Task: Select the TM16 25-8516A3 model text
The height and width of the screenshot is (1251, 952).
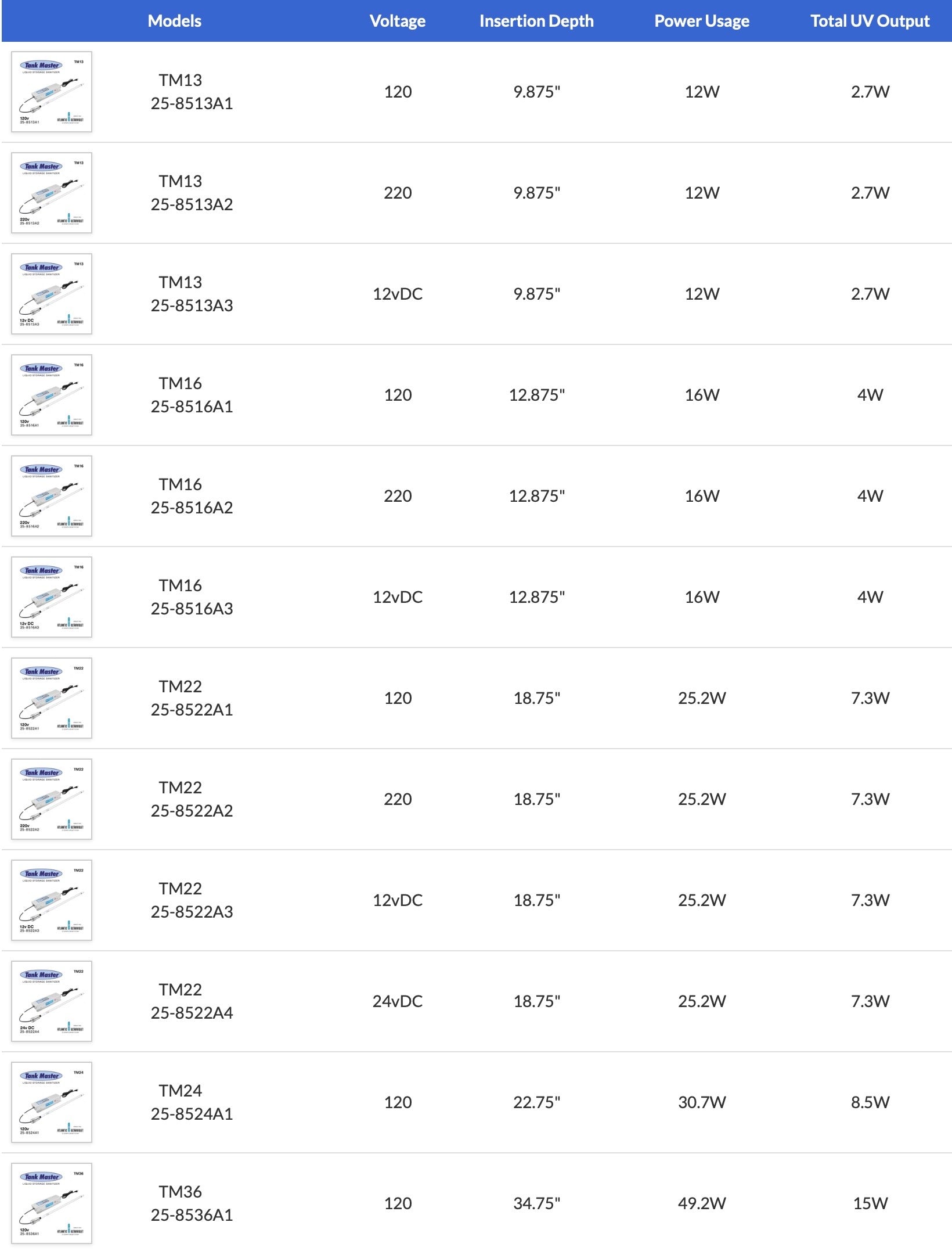Action: pyautogui.click(x=192, y=597)
